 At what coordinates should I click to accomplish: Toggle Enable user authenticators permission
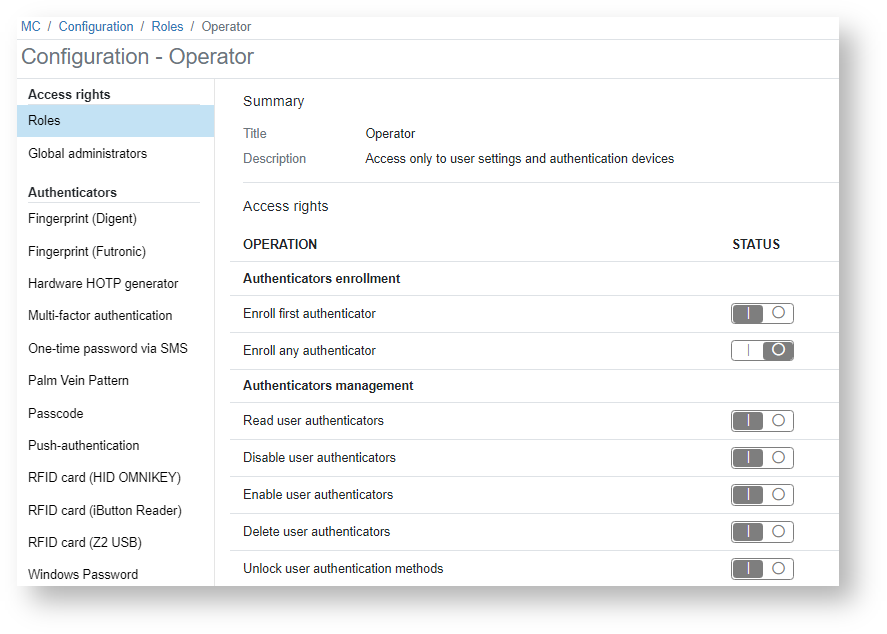click(762, 495)
